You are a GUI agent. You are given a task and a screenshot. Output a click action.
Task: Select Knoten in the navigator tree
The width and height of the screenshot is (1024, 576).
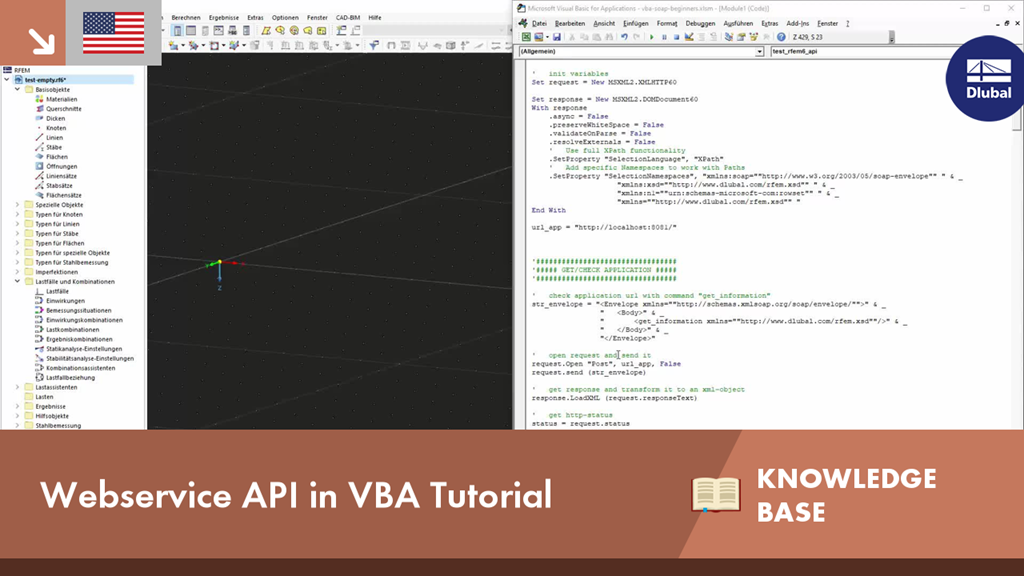[x=56, y=128]
